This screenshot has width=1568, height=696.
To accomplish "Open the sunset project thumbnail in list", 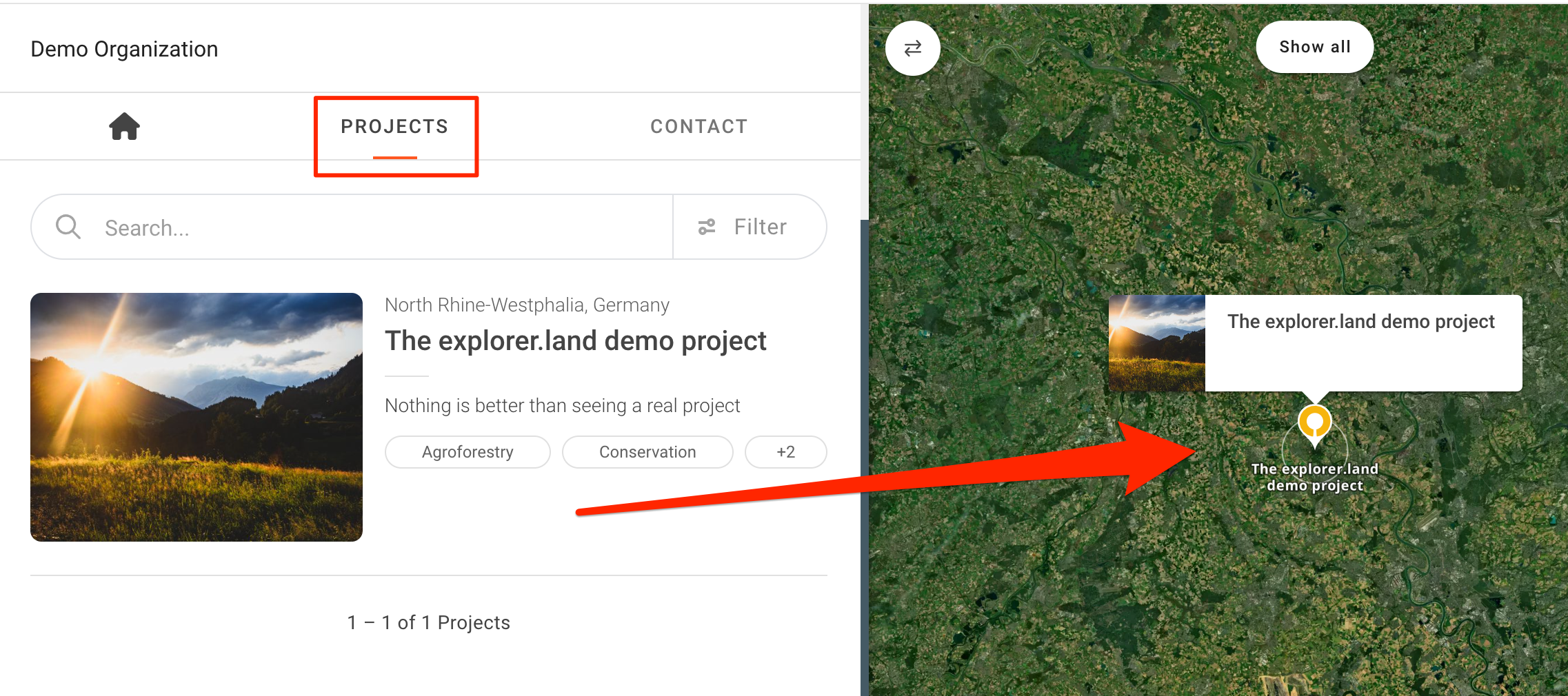I will 197,417.
